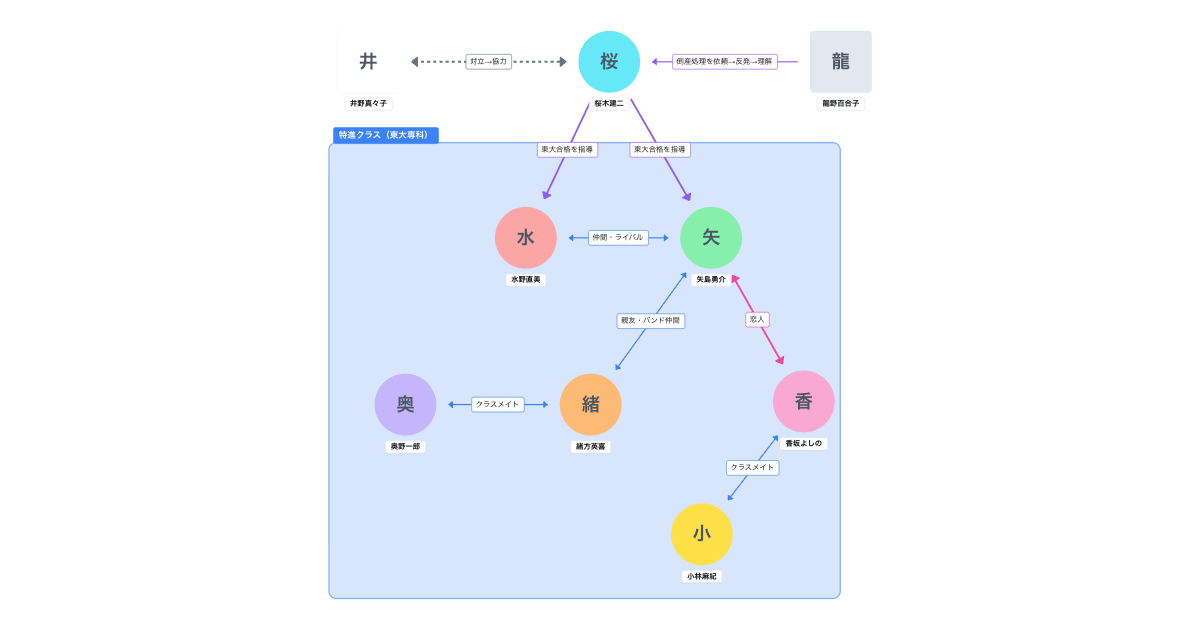Select the purple 奥 circle node
The height and width of the screenshot is (630, 1200).
405,405
